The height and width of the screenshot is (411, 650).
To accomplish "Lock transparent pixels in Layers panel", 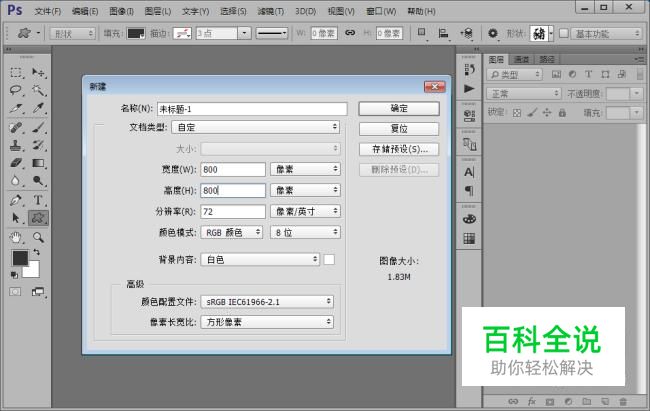I will [x=517, y=112].
